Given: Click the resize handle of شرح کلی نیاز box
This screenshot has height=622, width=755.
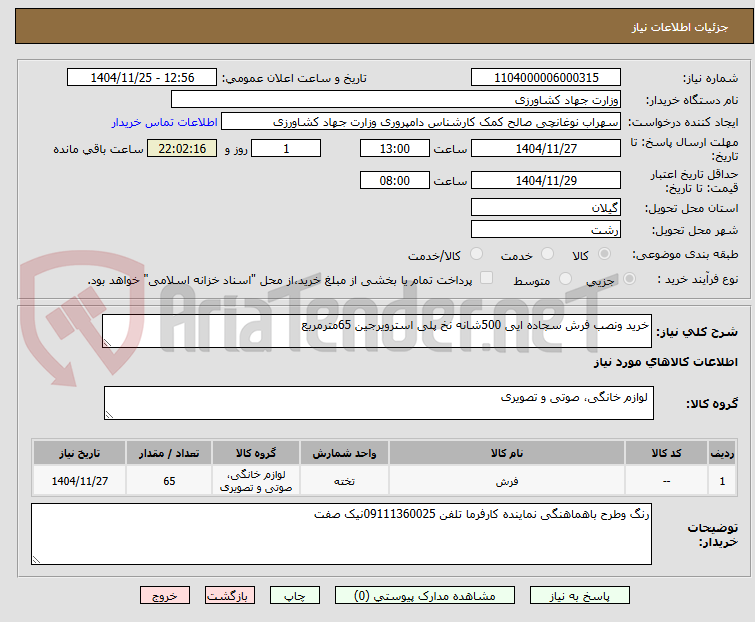Looking at the screenshot, I should (x=107, y=342).
